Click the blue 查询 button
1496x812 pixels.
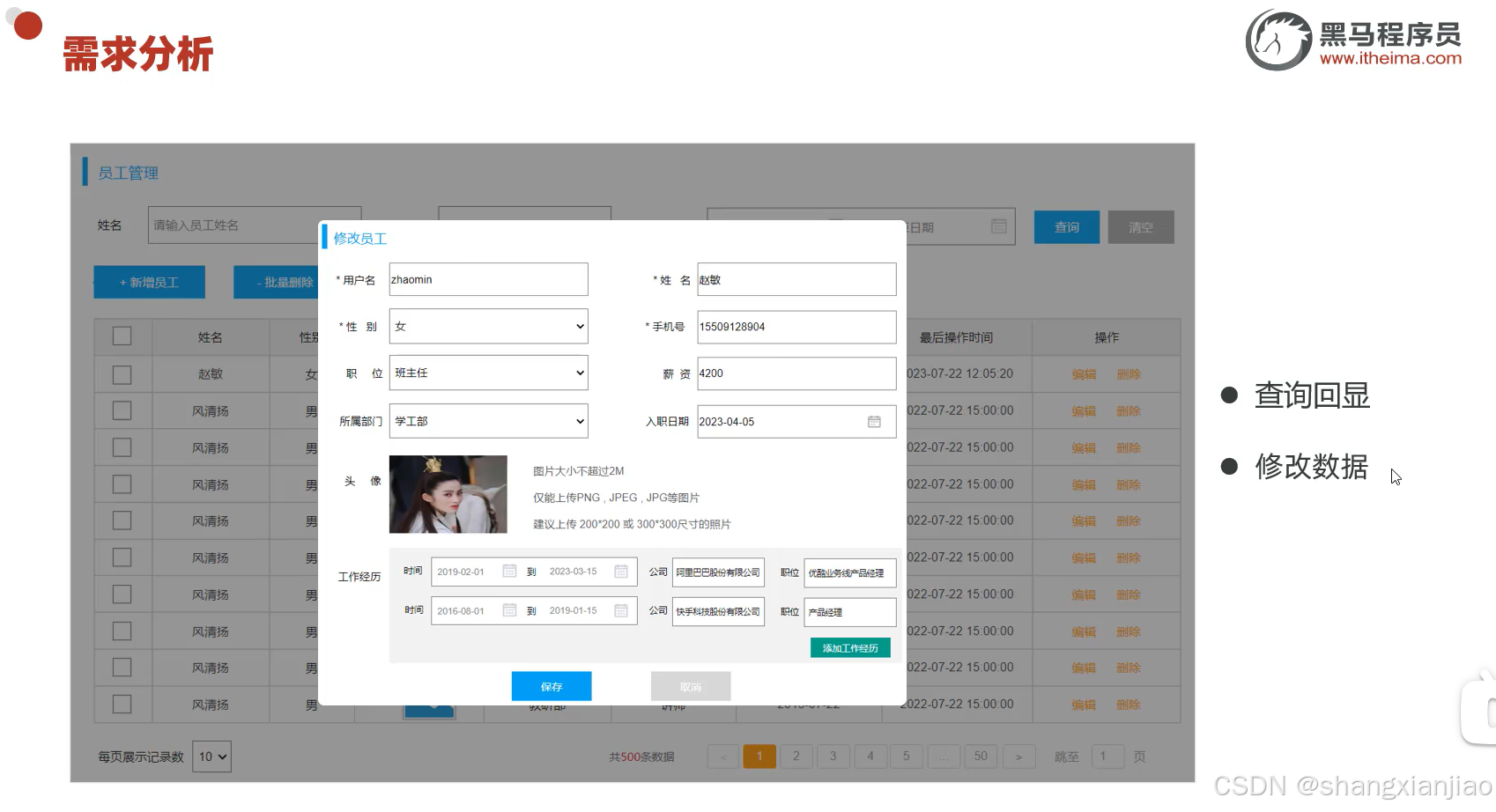[1066, 226]
